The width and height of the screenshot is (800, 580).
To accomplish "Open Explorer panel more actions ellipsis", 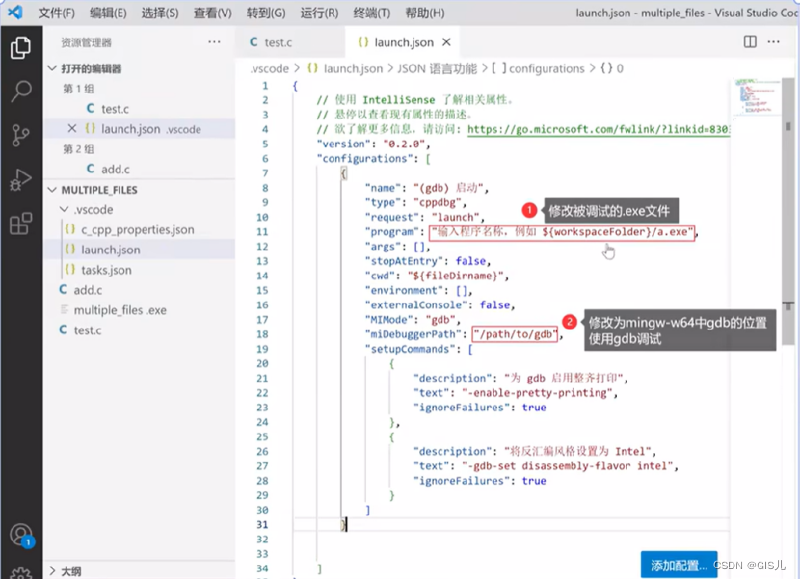I will [x=214, y=42].
